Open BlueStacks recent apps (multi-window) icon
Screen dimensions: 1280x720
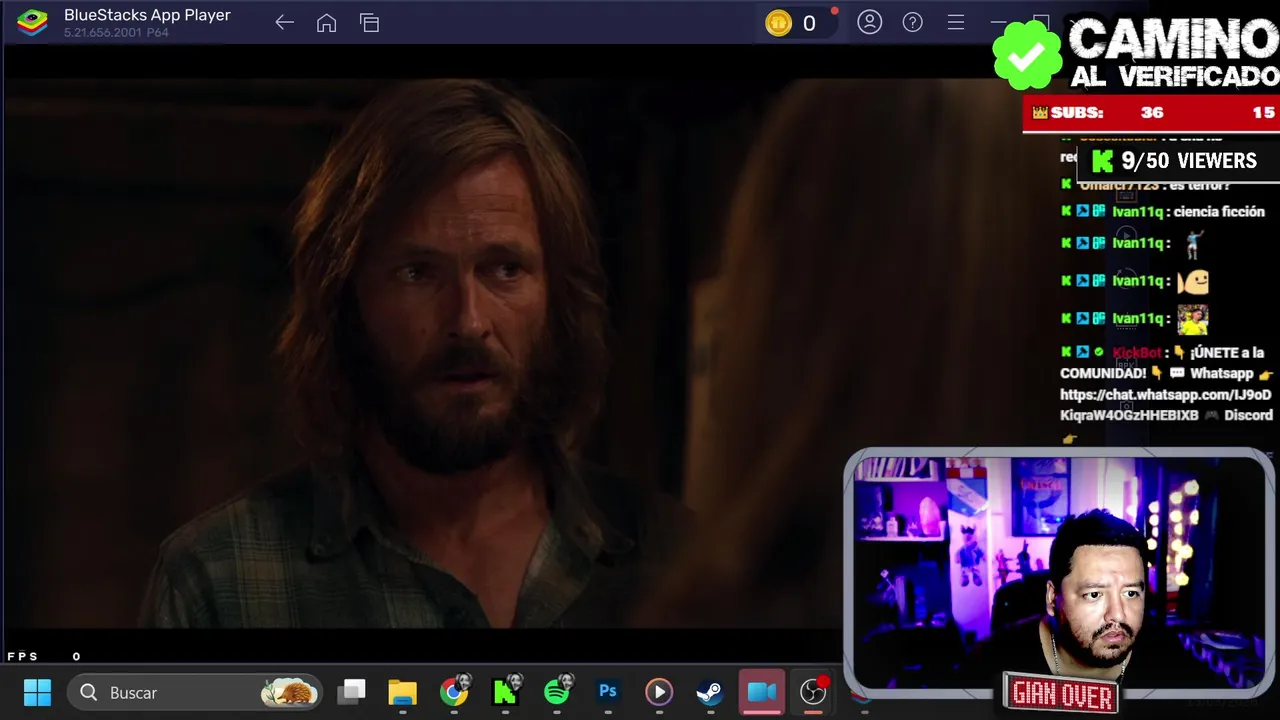pos(370,23)
